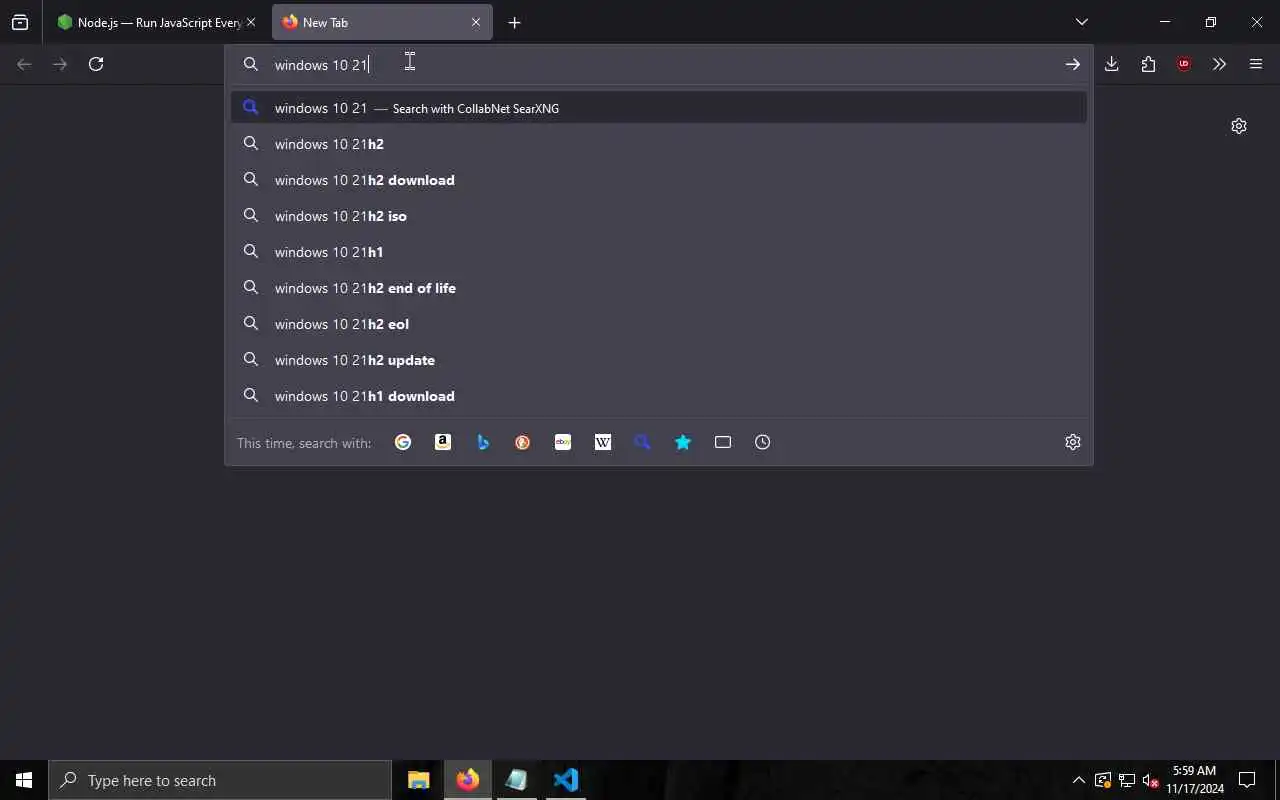
Task: Close the Node.js tab
Action: [x=251, y=22]
